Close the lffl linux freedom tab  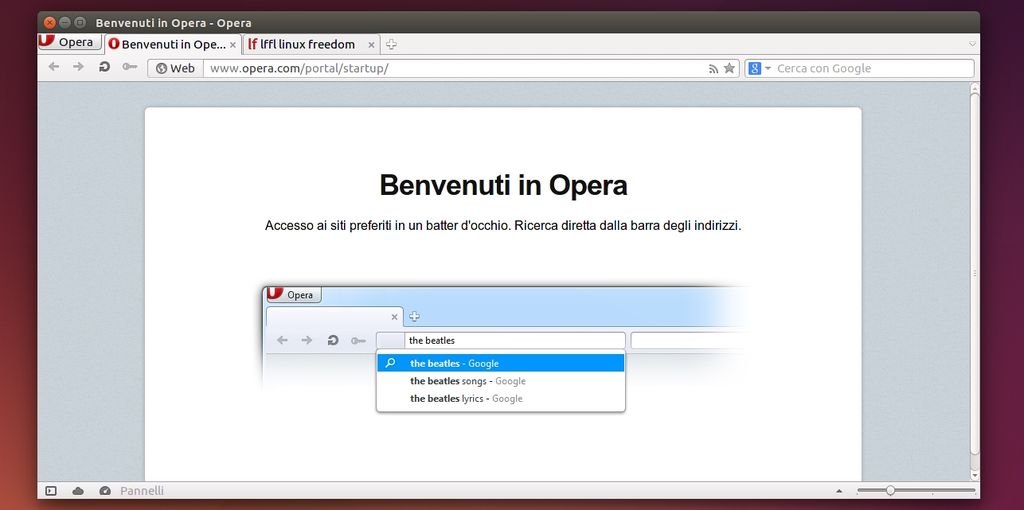[x=371, y=45]
